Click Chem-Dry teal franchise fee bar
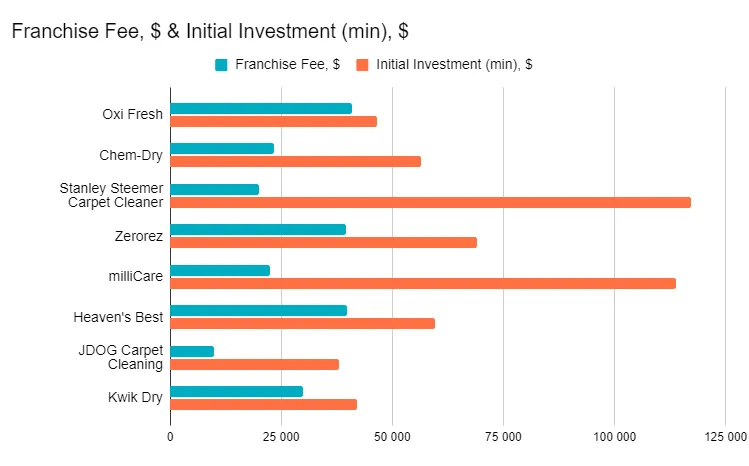Viewport: 749px width, 466px height. (x=221, y=148)
